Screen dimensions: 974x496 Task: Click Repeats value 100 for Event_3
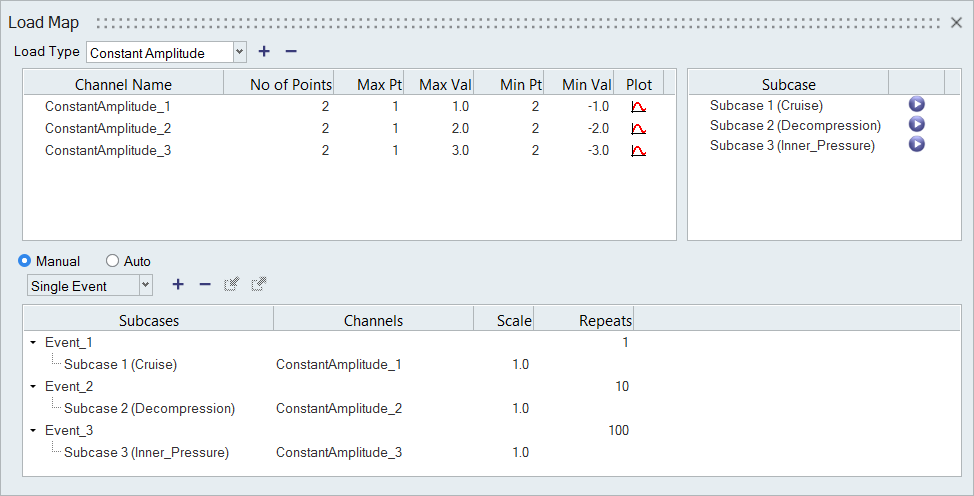[x=618, y=430]
